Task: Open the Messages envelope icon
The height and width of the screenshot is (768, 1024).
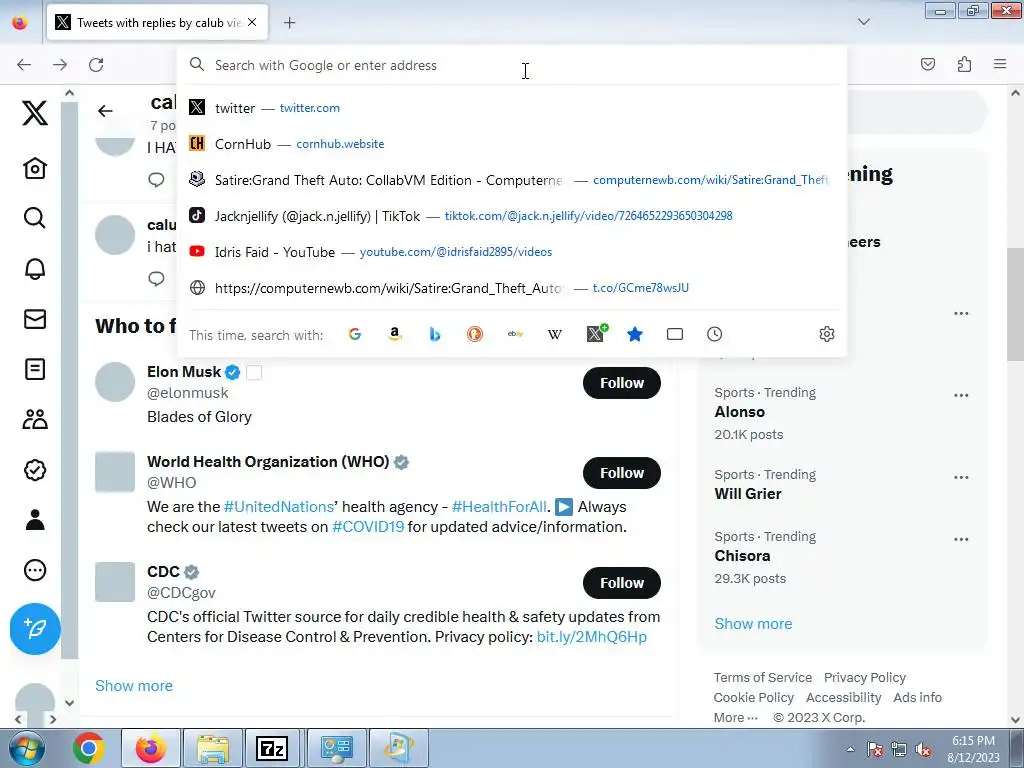Action: tap(35, 319)
